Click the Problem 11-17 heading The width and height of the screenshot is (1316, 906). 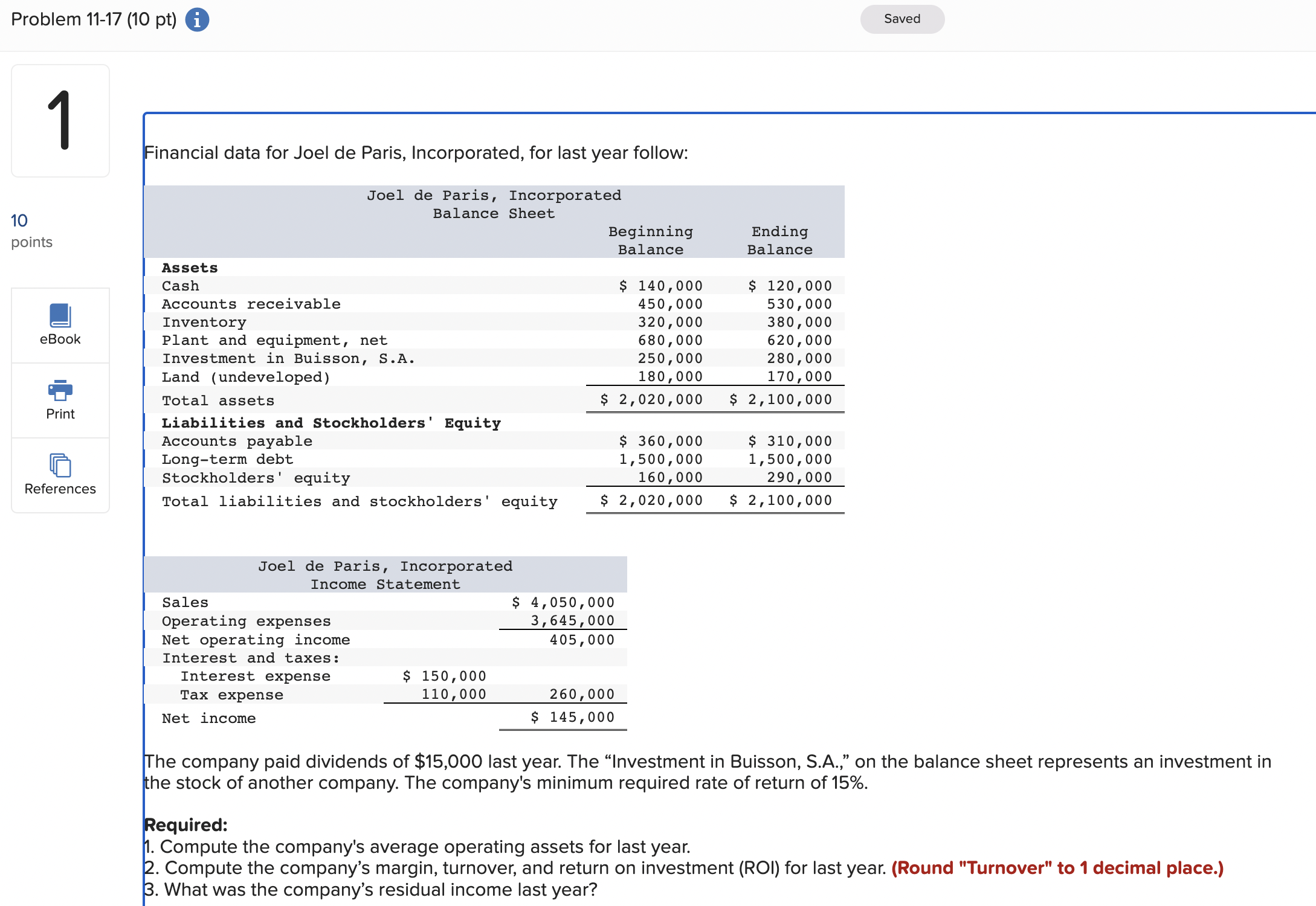click(x=94, y=19)
